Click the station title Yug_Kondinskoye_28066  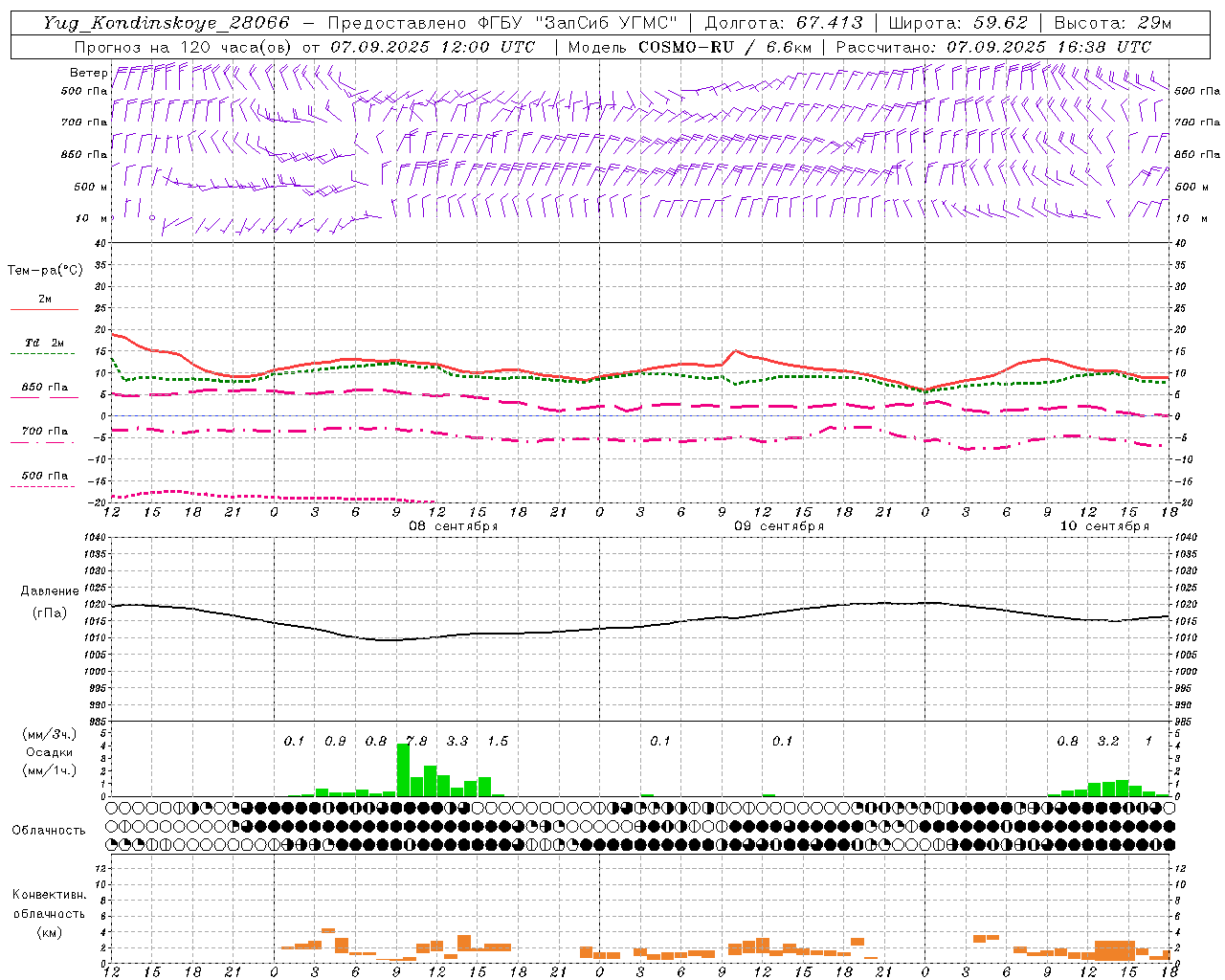(167, 23)
